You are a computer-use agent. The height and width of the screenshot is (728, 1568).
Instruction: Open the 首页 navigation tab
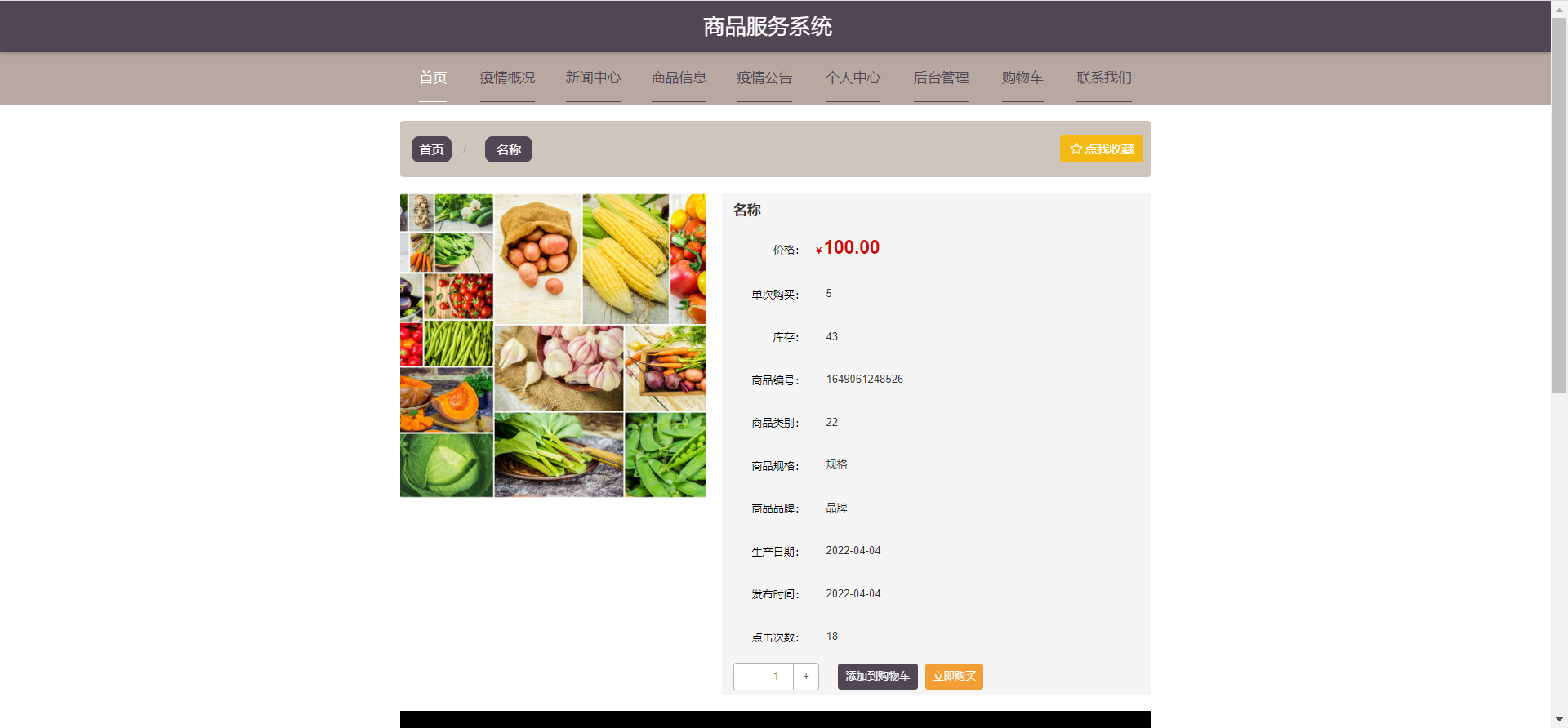[433, 78]
